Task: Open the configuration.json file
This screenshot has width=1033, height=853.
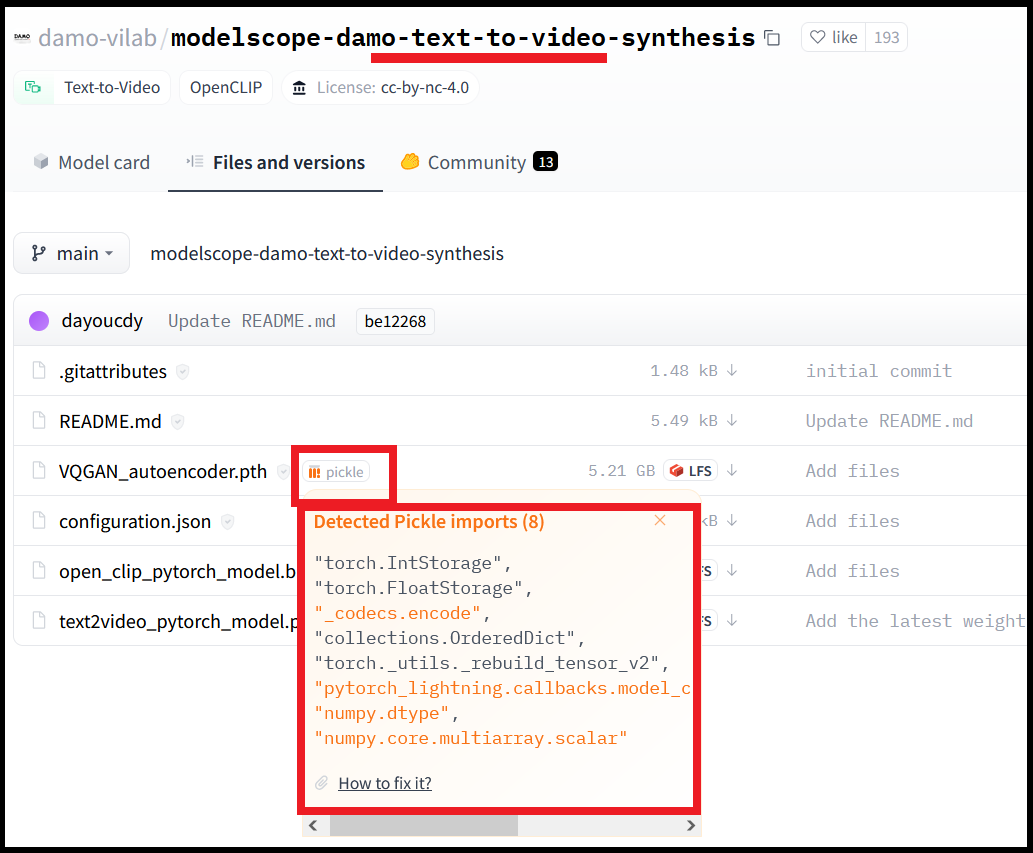Action: pos(134,522)
